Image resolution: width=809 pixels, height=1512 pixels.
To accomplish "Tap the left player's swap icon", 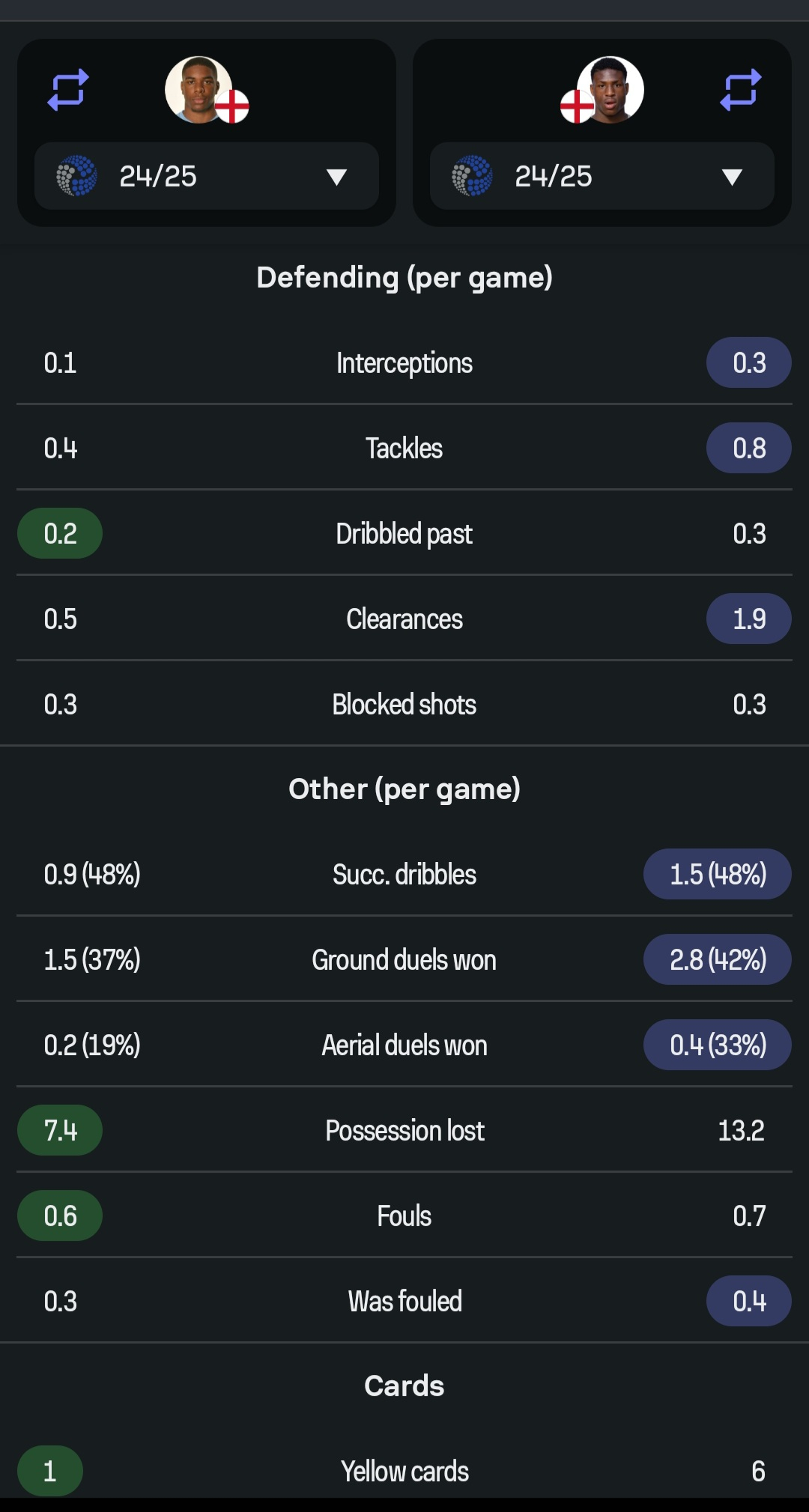I will click(x=68, y=90).
